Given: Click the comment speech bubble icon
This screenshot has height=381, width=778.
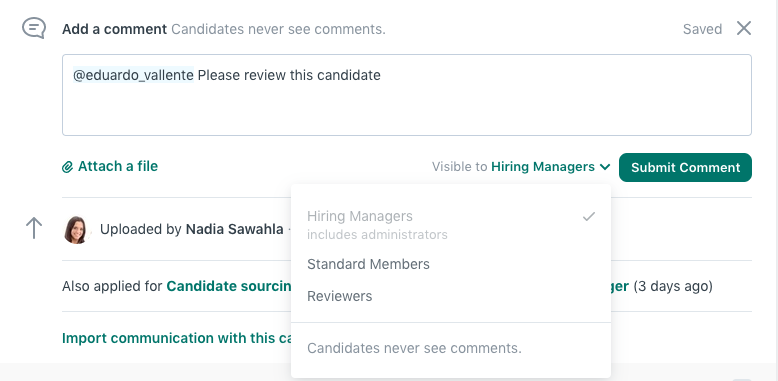Looking at the screenshot, I should [34, 28].
